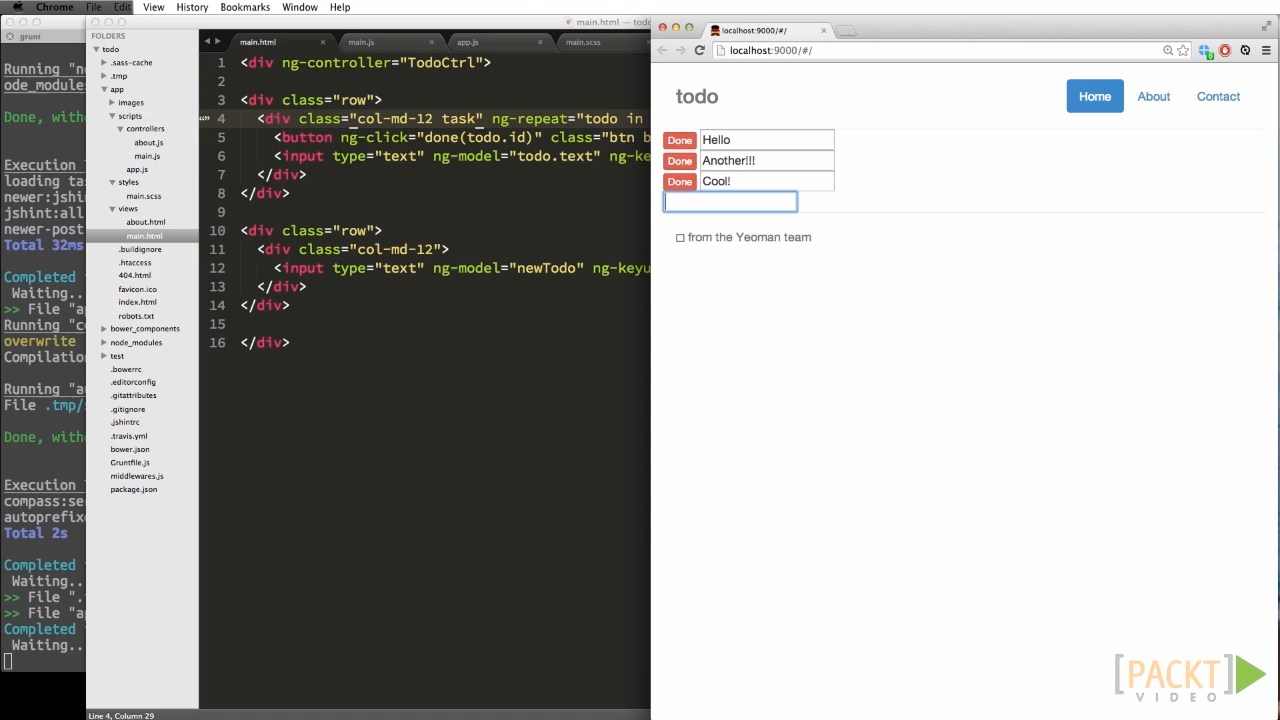
Task: Click 'Line 4, Column 29' status text
Action: click(121, 715)
